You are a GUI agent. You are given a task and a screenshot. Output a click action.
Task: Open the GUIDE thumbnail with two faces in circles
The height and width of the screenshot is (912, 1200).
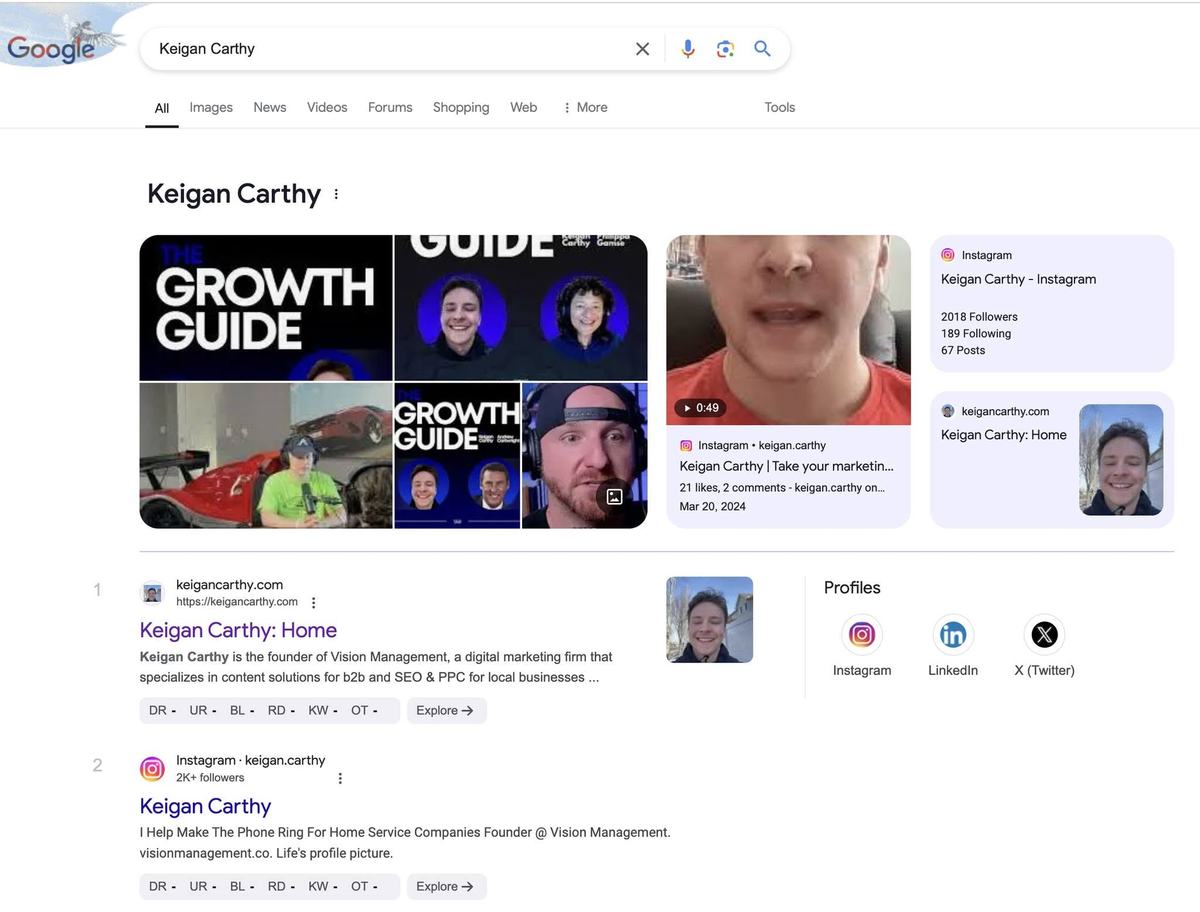(x=521, y=308)
